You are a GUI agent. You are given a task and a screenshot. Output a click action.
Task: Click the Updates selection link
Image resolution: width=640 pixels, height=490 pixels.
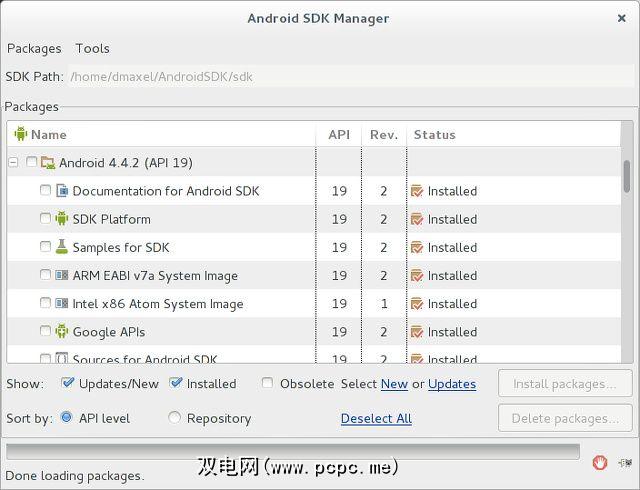click(452, 384)
